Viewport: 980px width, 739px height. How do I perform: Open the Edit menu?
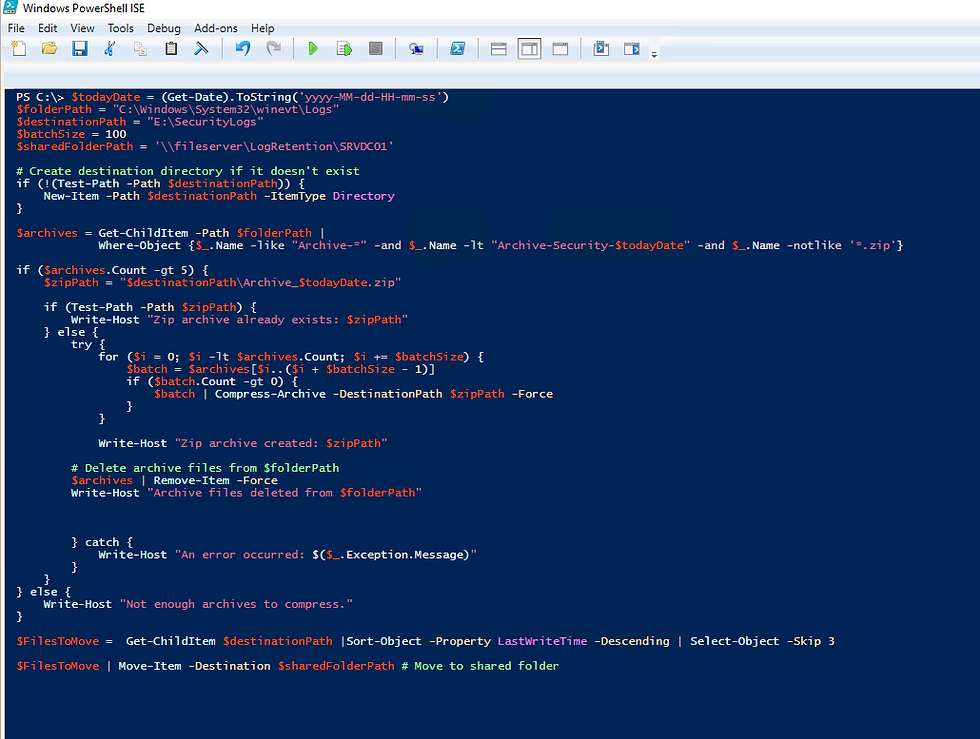click(48, 28)
